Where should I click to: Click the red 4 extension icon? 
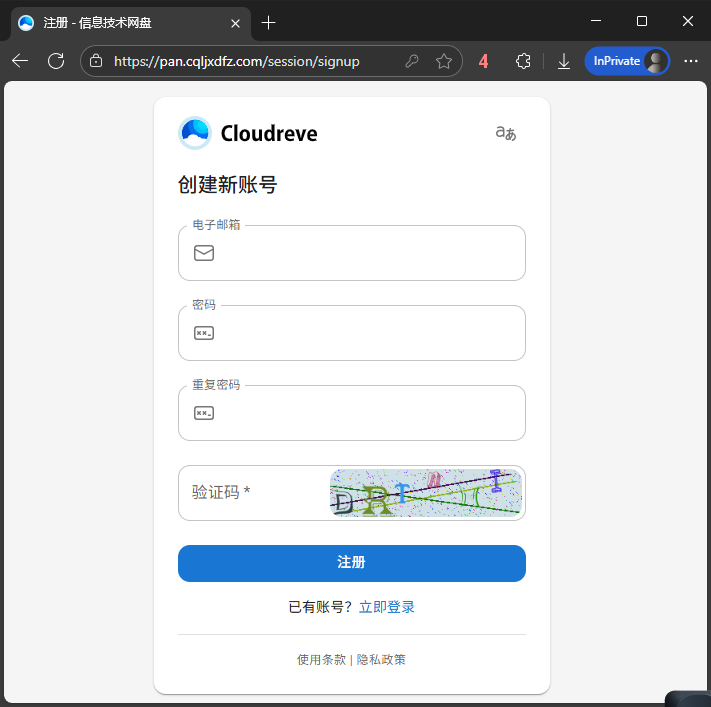coord(484,61)
